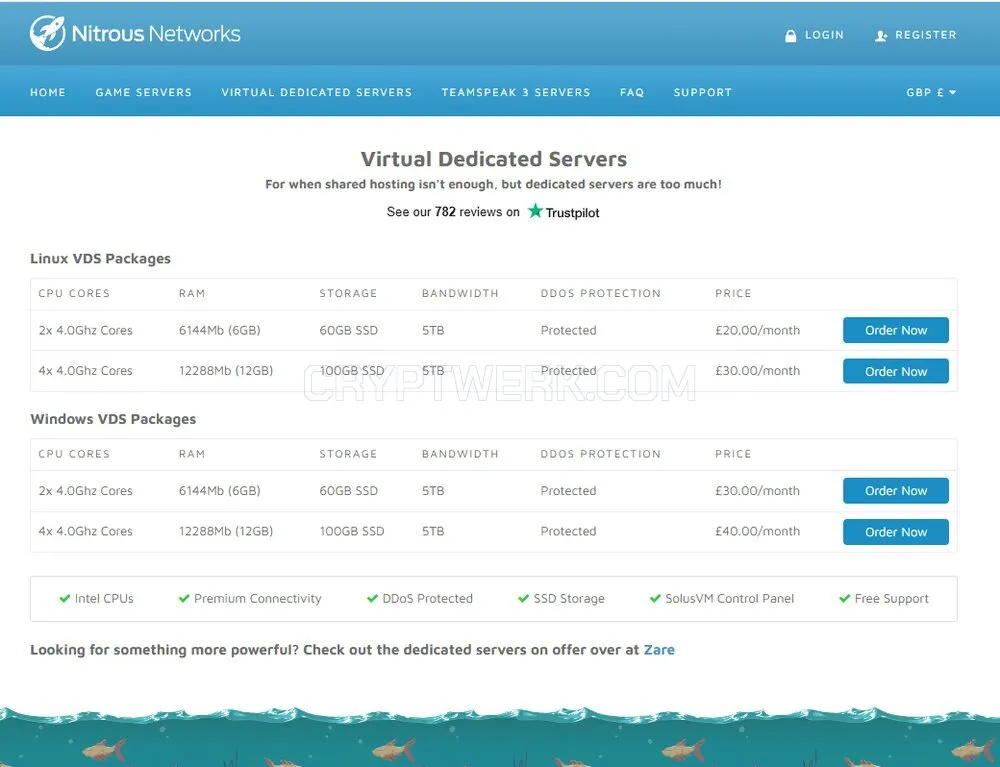Viewport: 1000px width, 767px height.
Task: Click the Free Support feature text
Action: [891, 599]
